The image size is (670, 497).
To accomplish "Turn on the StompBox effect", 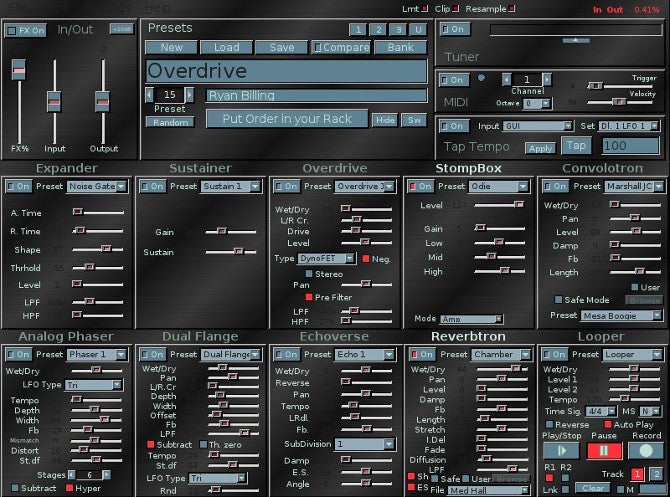I will (419, 186).
